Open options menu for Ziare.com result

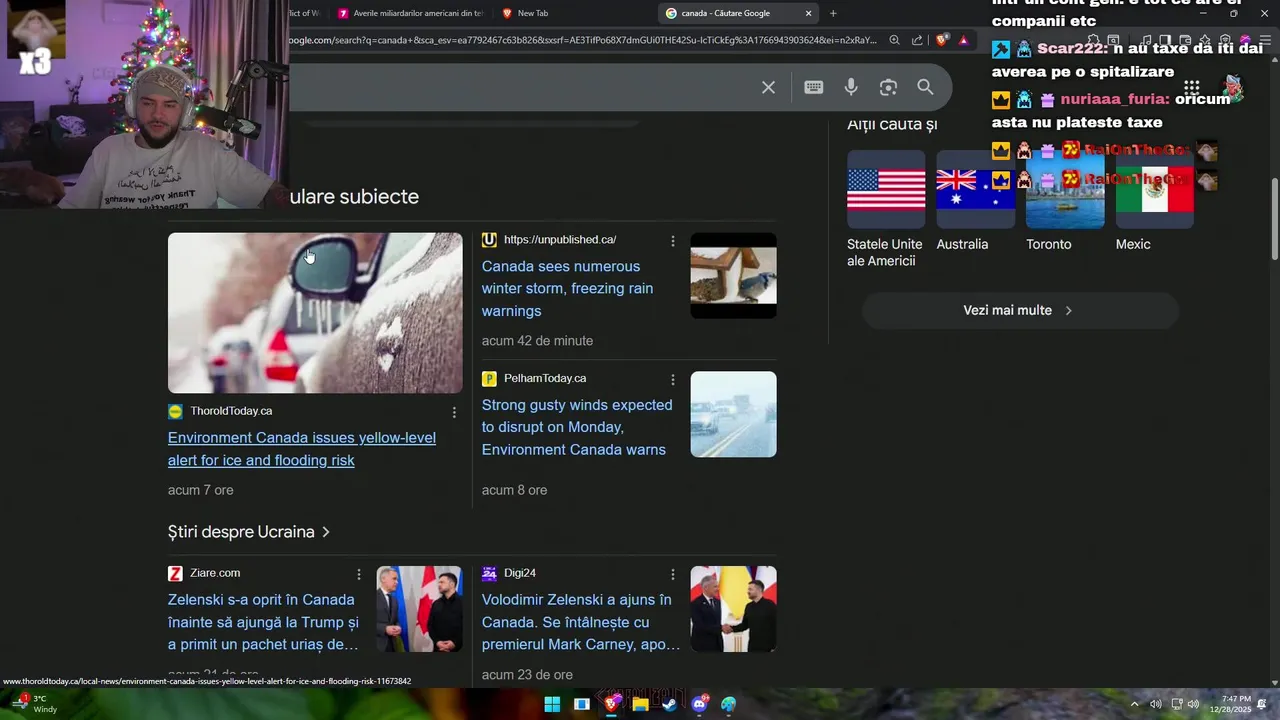tap(358, 574)
